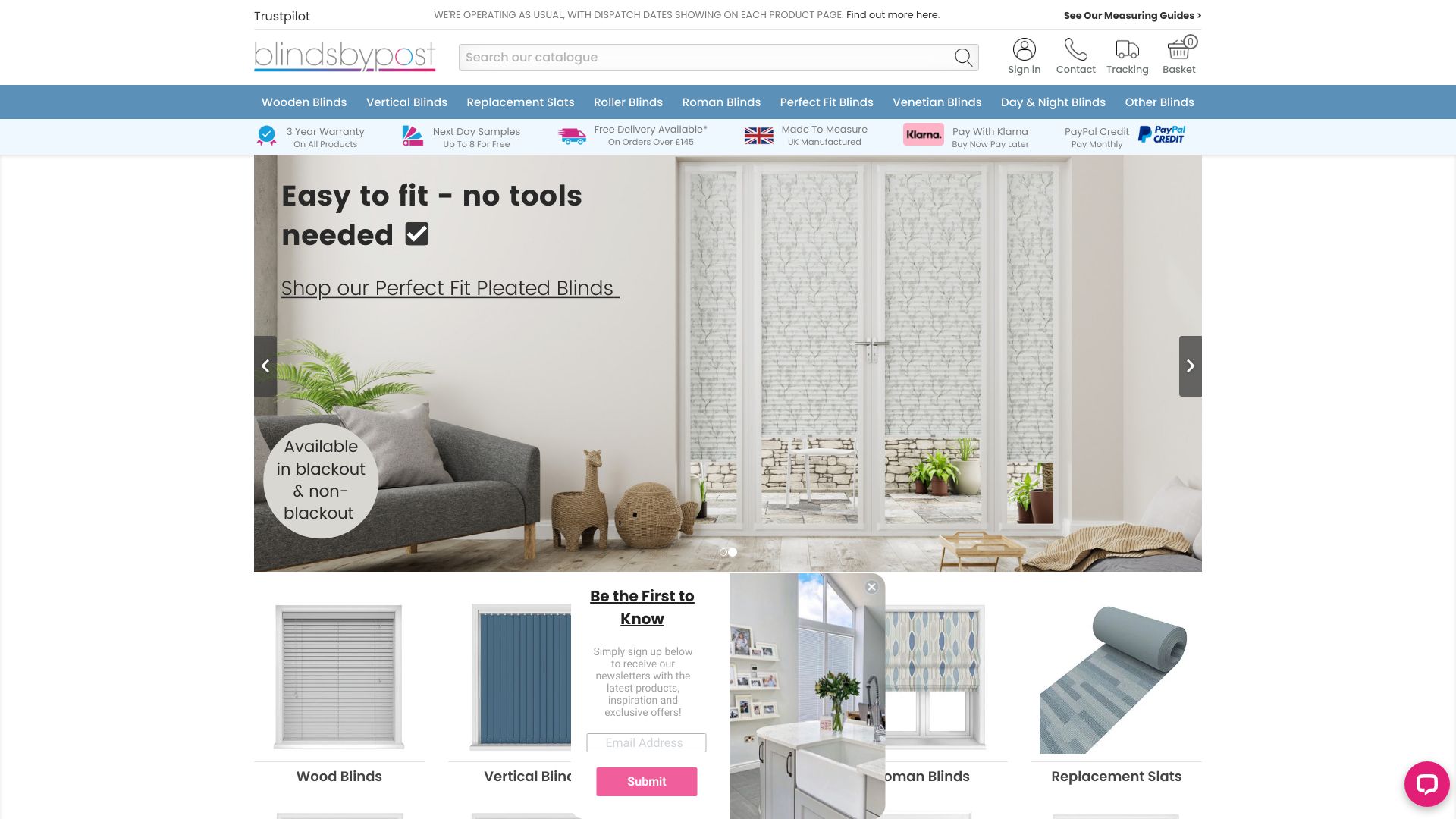Click the UK flag Made To Measure icon

758,134
